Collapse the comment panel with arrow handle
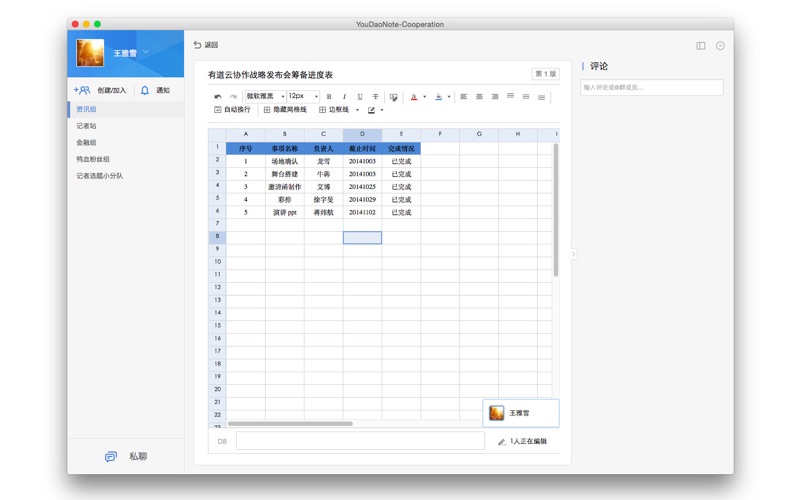 pyautogui.click(x=573, y=254)
